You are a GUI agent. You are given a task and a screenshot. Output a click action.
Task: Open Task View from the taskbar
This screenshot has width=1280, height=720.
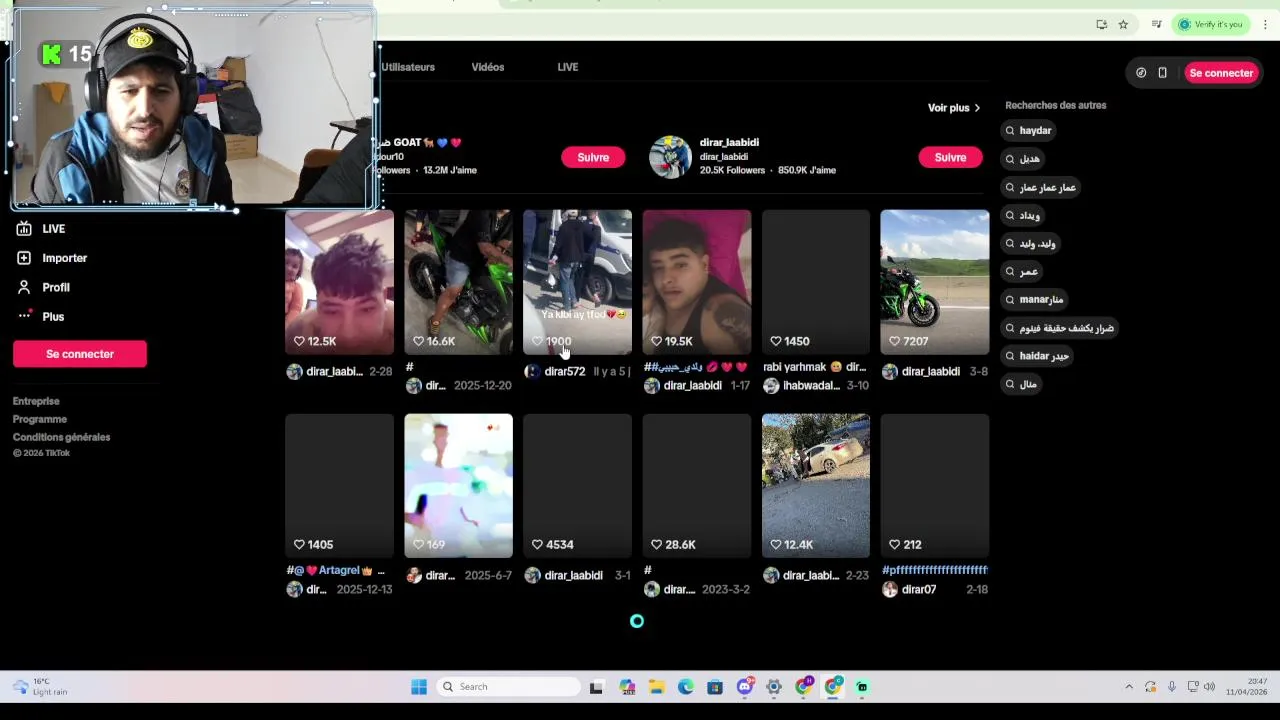pos(596,687)
